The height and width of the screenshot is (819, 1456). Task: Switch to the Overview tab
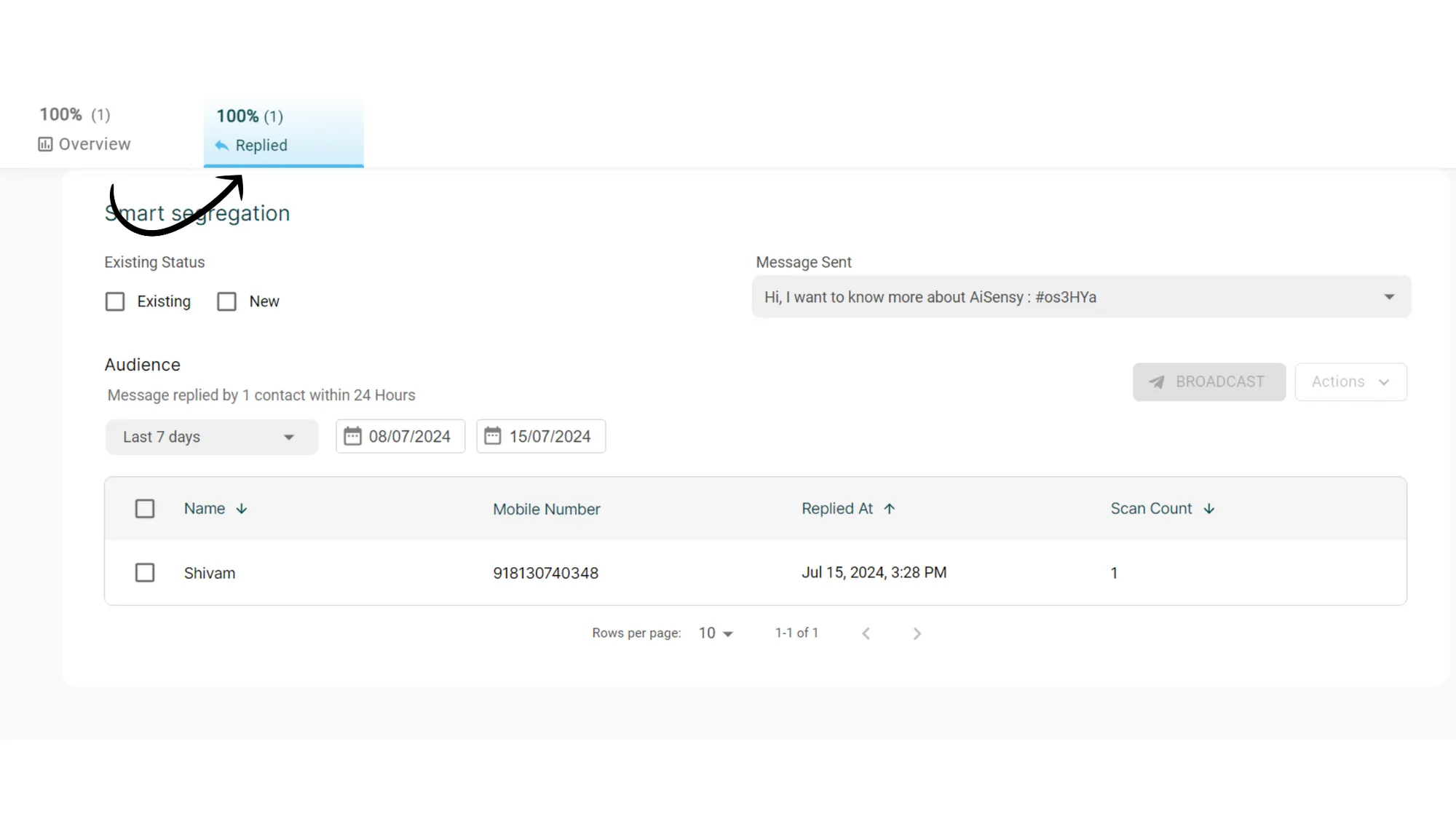(85, 131)
